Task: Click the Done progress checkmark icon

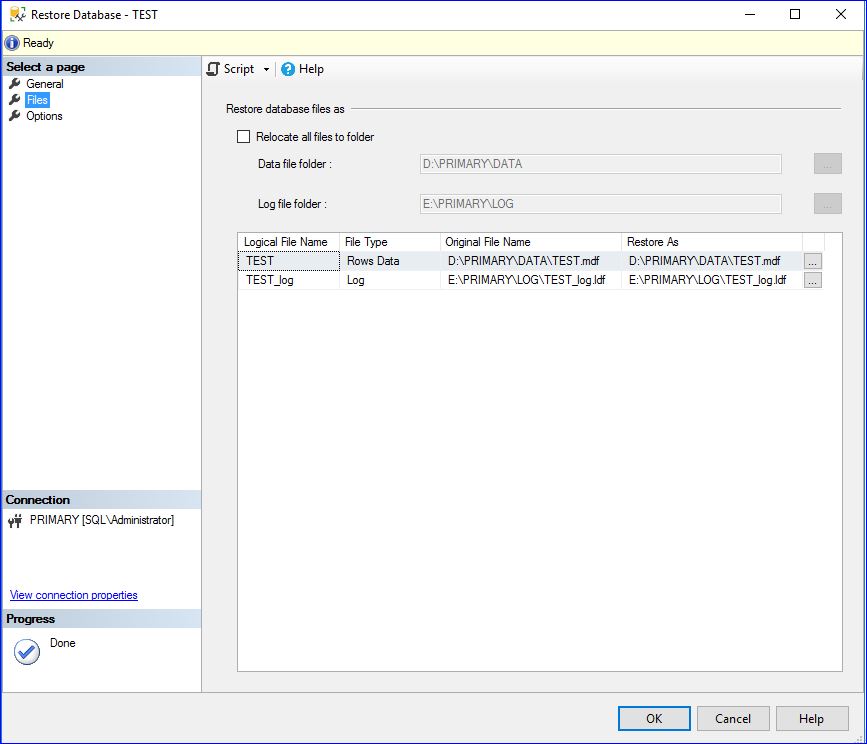Action: 27,652
